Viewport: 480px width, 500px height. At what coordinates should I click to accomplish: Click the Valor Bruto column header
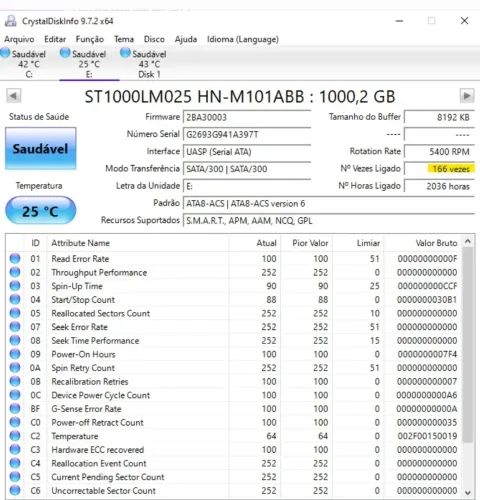coord(423,243)
